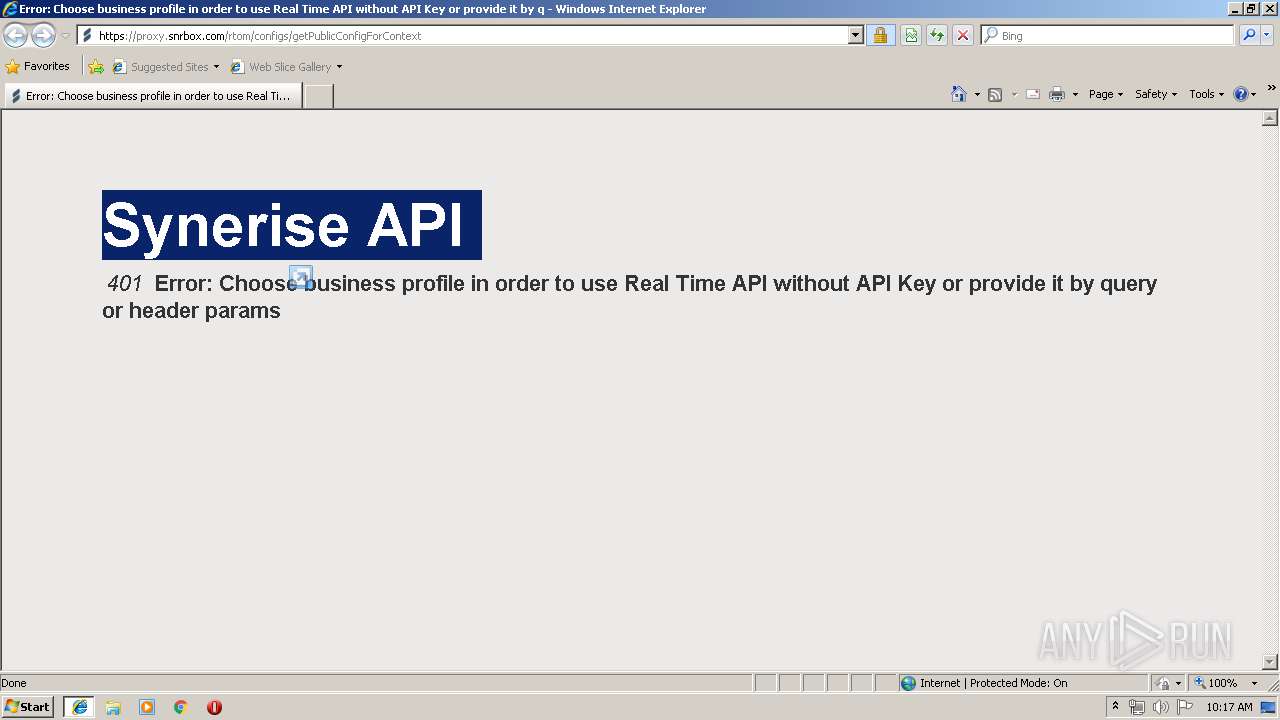Image resolution: width=1280 pixels, height=720 pixels.
Task: Click the Help question mark icon
Action: (x=1241, y=94)
